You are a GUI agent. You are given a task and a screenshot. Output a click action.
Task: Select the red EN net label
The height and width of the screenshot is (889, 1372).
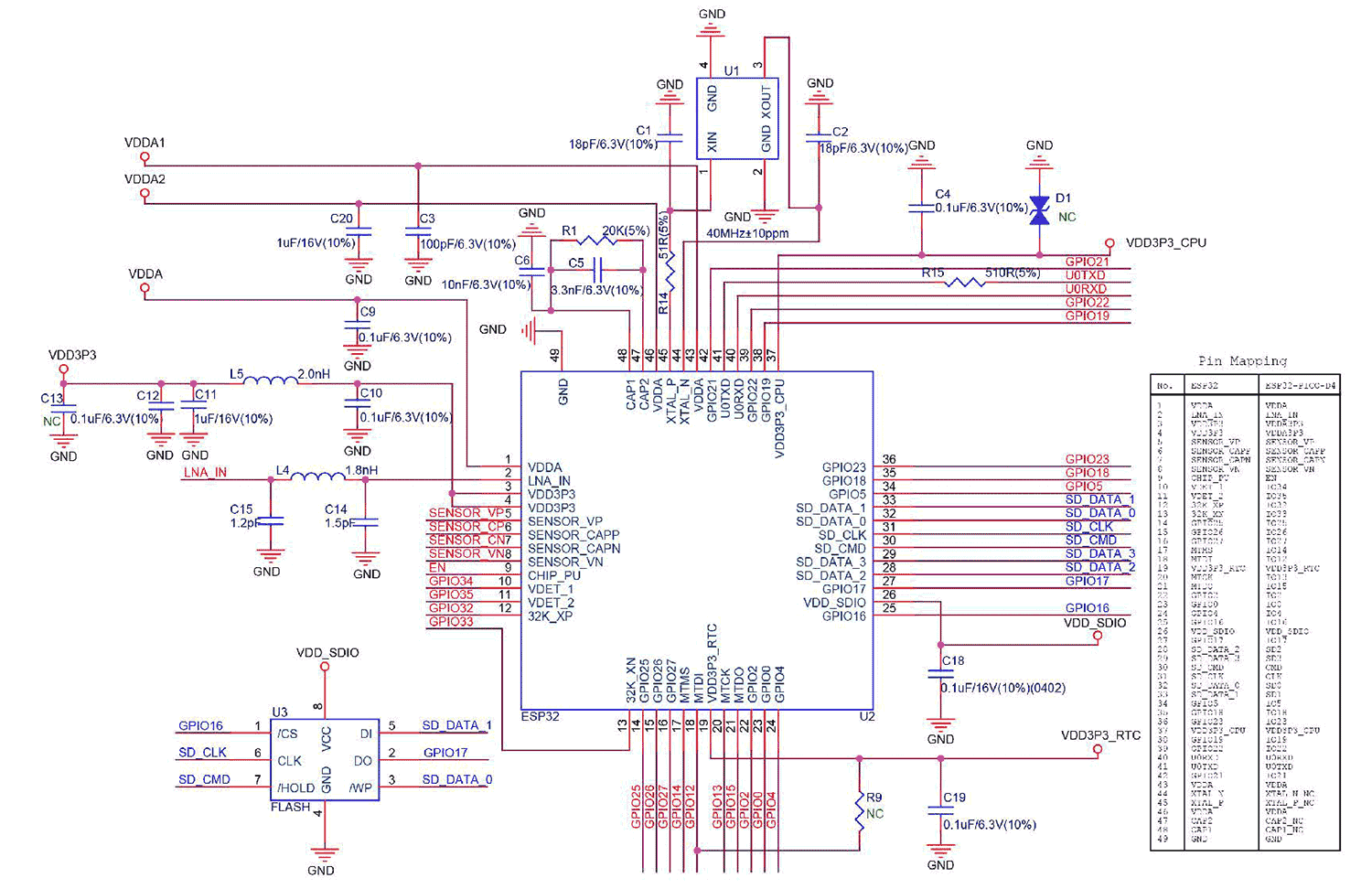[x=437, y=567]
